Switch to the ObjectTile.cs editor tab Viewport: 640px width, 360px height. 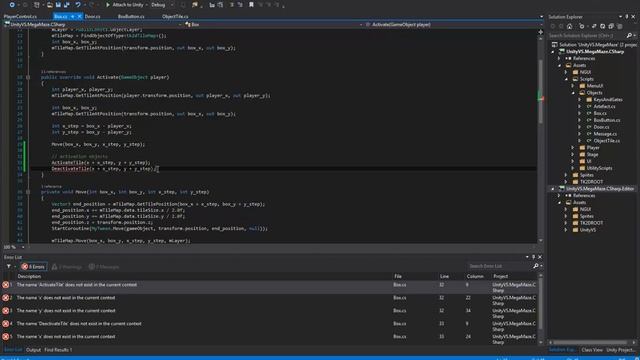click(x=175, y=16)
